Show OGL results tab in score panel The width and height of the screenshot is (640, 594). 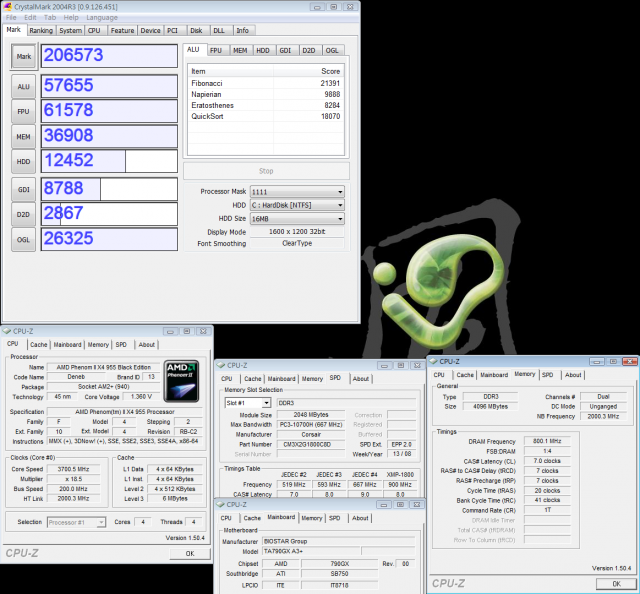click(332, 50)
